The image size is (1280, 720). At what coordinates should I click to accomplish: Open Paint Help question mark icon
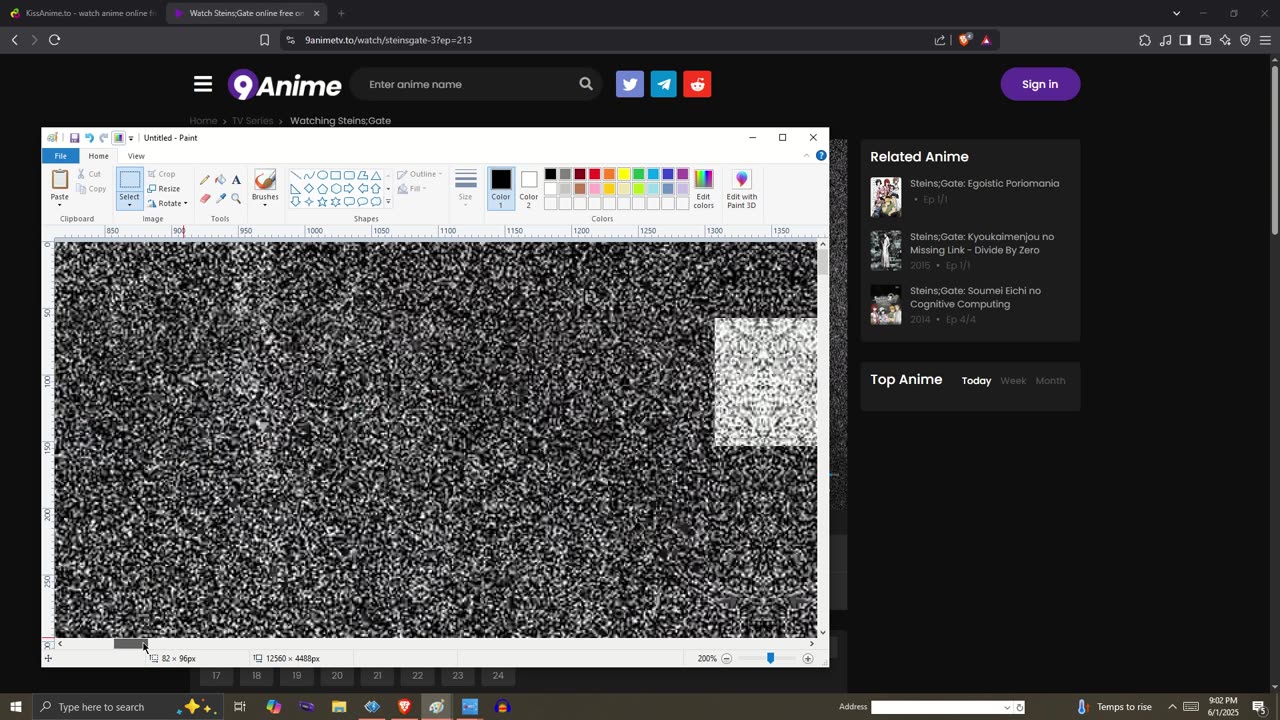(821, 156)
